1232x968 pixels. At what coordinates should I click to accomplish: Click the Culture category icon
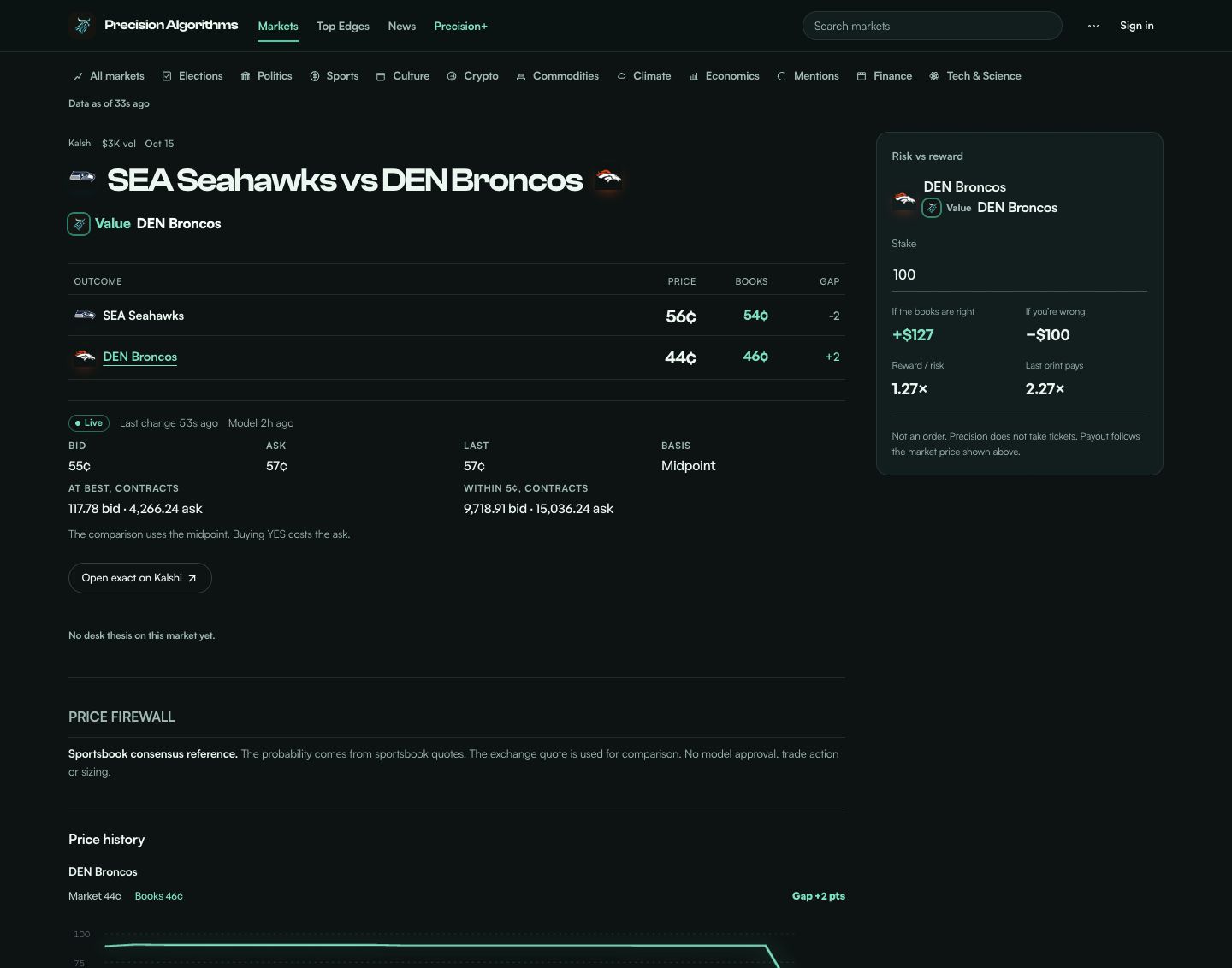click(381, 76)
